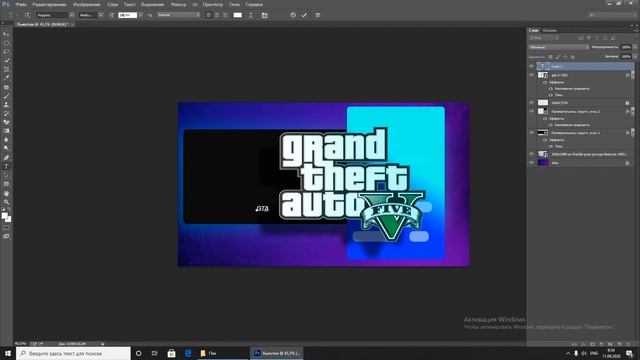
Task: Open Microsoft Edge from taskbar
Action: (188, 353)
